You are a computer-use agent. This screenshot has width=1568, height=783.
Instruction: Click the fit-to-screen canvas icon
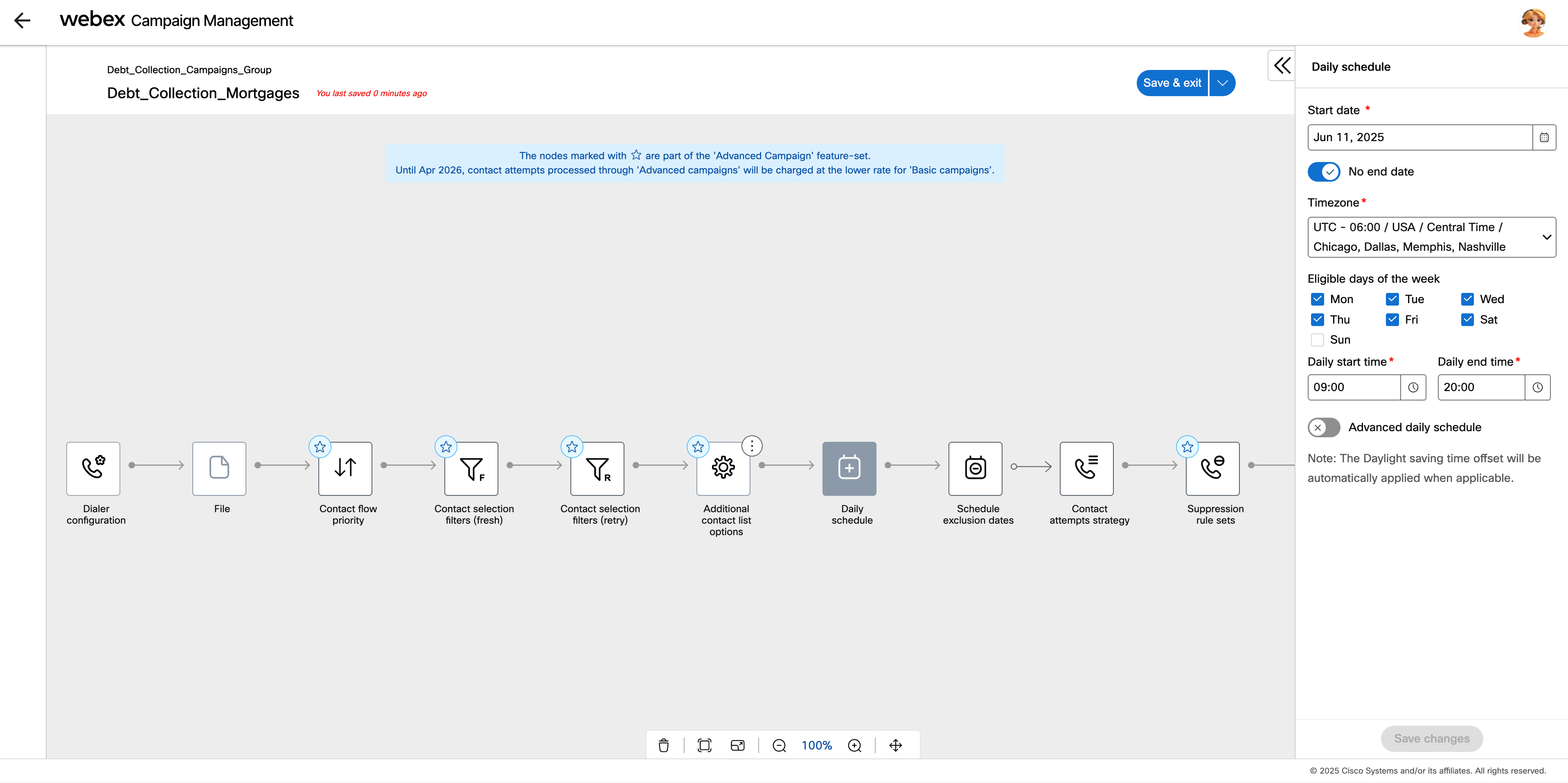coord(704,745)
